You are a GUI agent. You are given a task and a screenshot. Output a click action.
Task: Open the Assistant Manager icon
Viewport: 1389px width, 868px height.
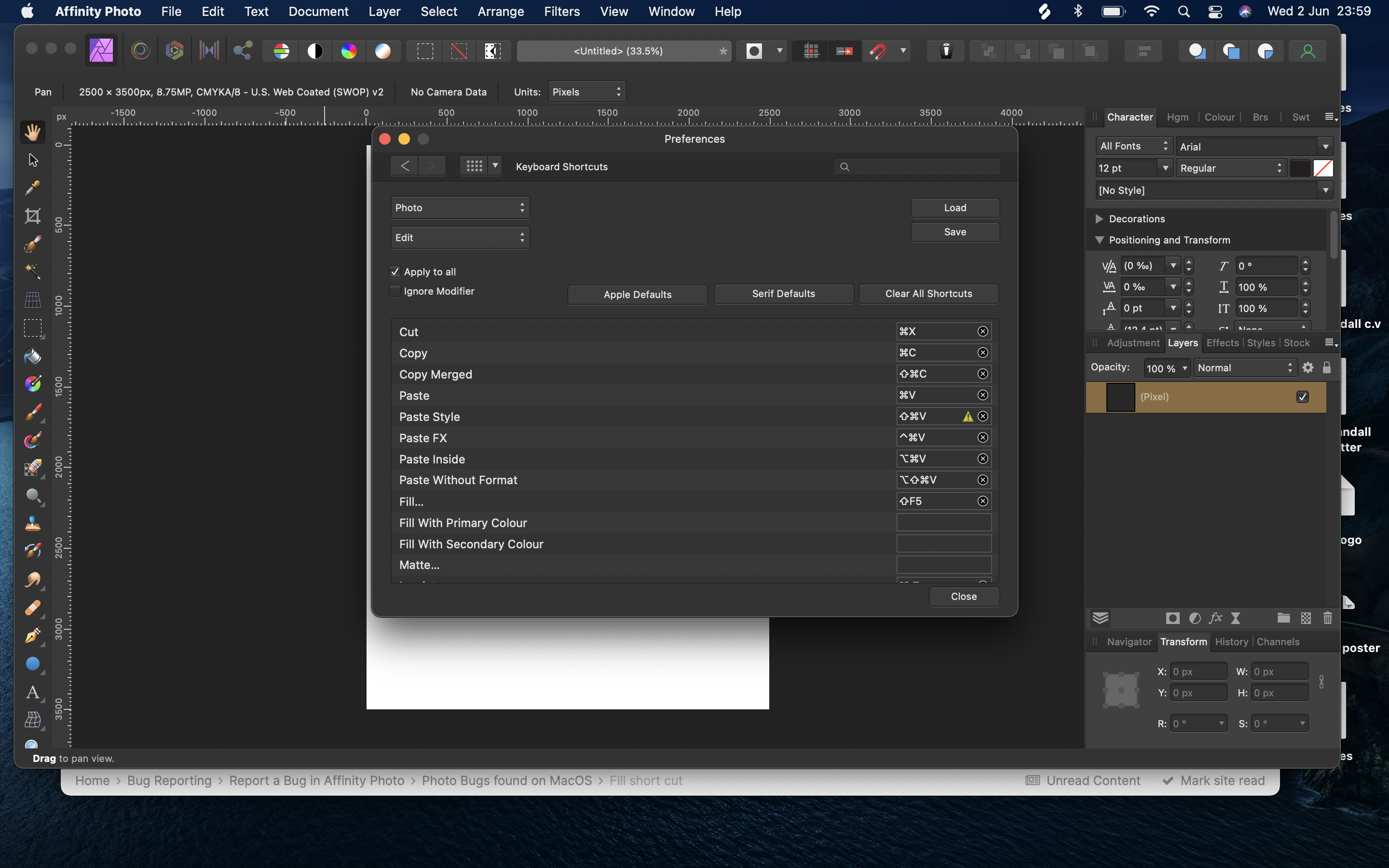pos(946,51)
